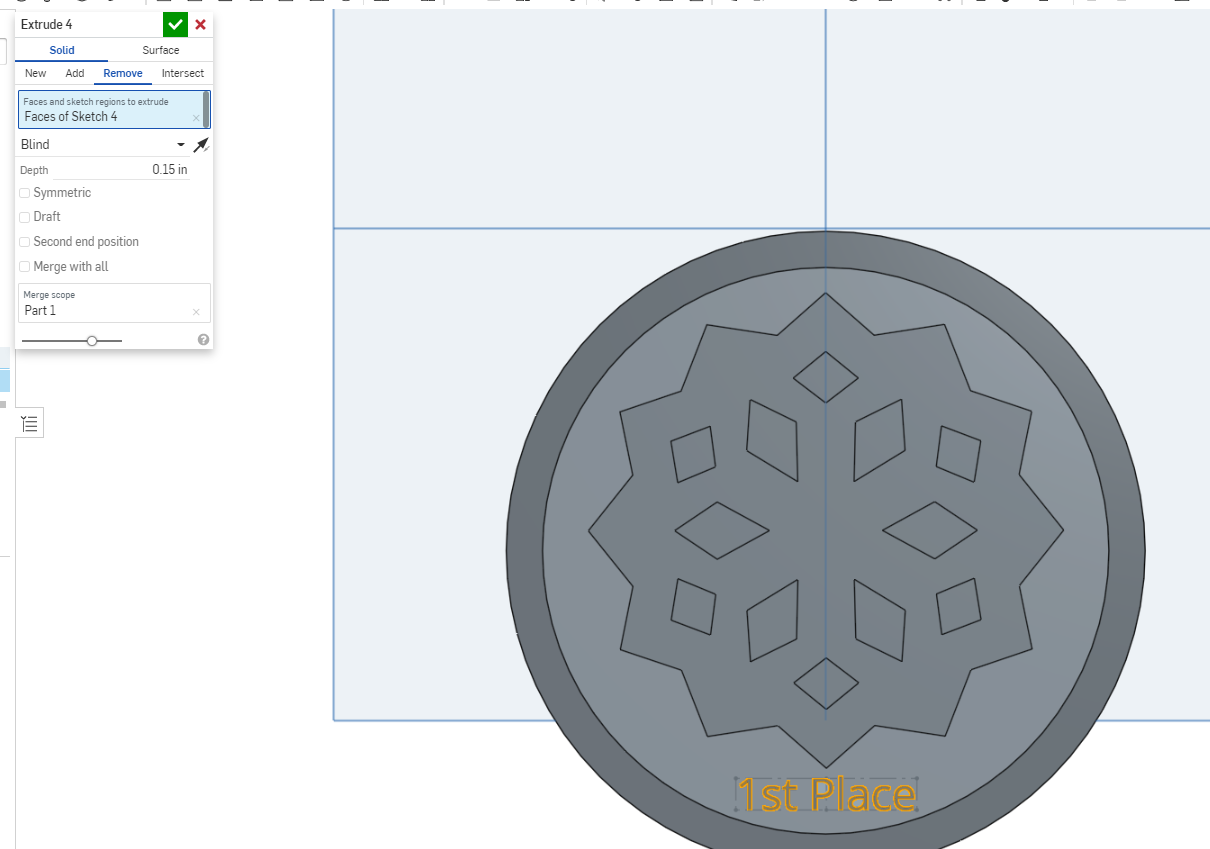The image size is (1210, 849).
Task: Accept the Extrude 4 feature with green checkmark
Action: pos(175,24)
